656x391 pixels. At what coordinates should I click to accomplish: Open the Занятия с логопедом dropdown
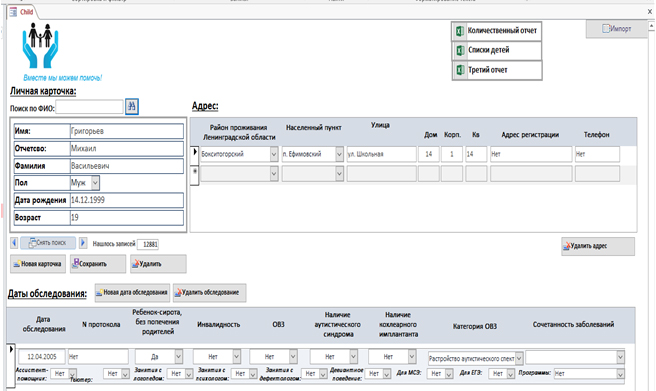(189, 374)
